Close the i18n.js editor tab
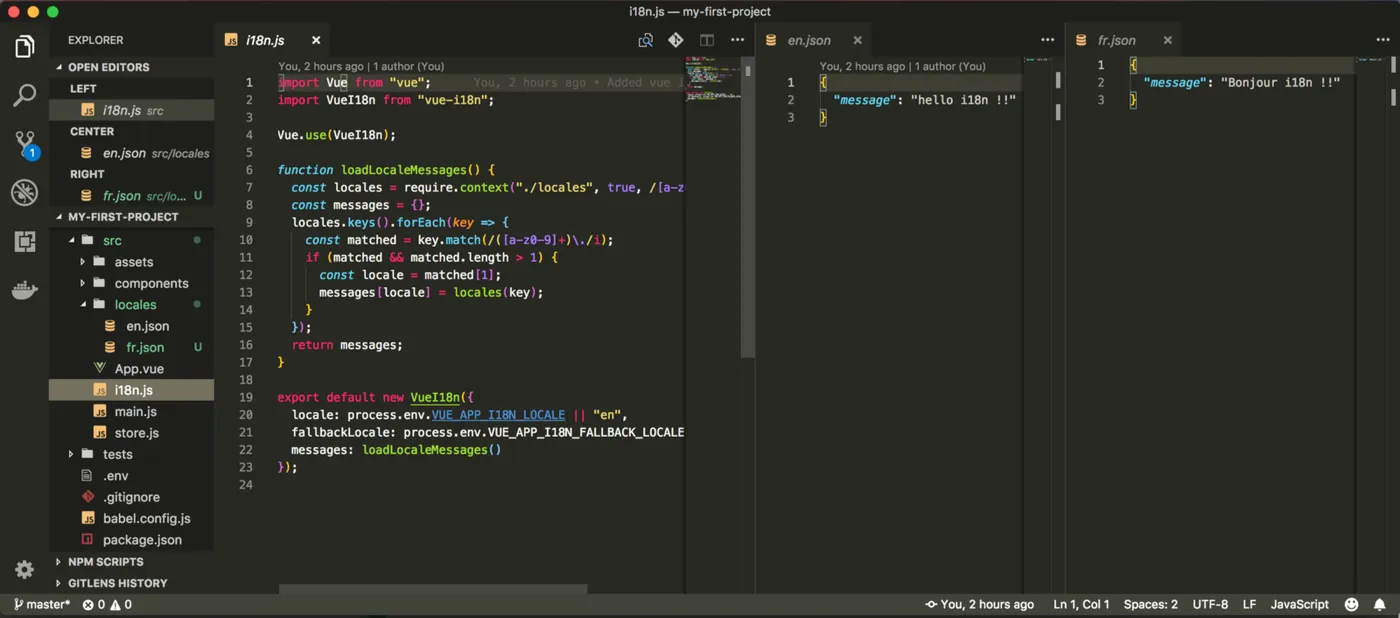The height and width of the screenshot is (618, 1400). click(316, 40)
